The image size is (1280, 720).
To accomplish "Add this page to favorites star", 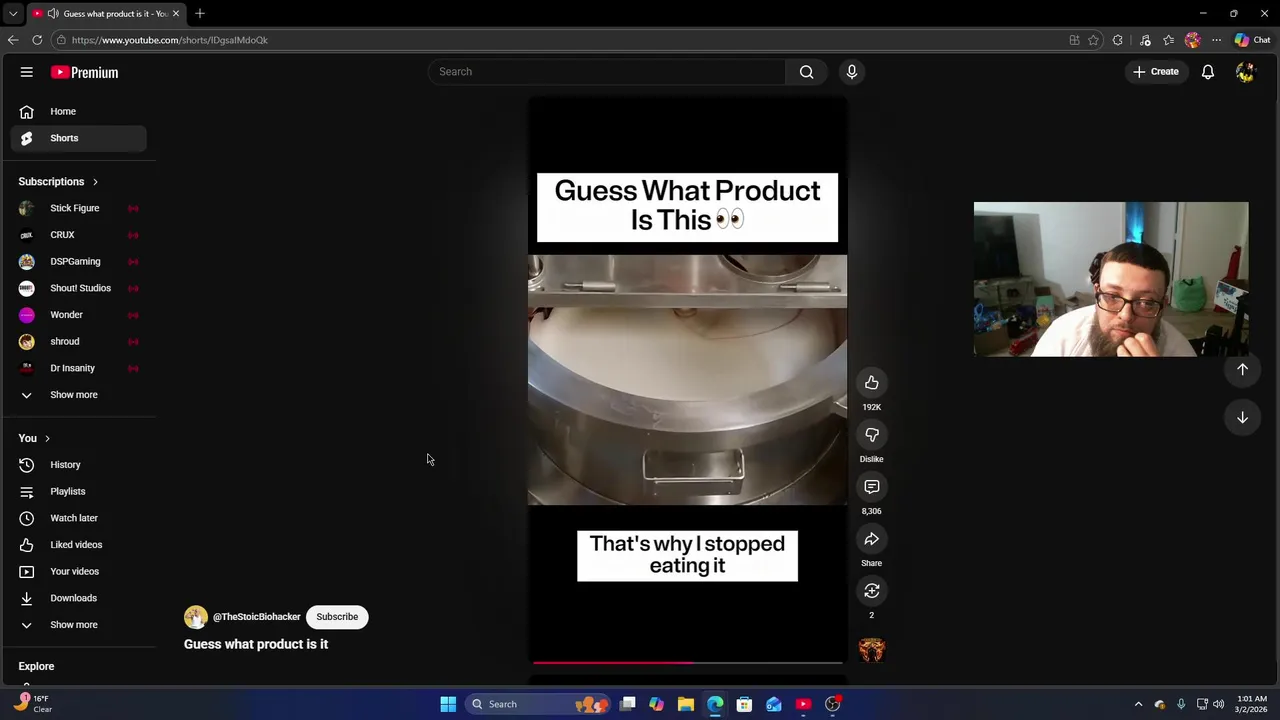I will [1093, 40].
